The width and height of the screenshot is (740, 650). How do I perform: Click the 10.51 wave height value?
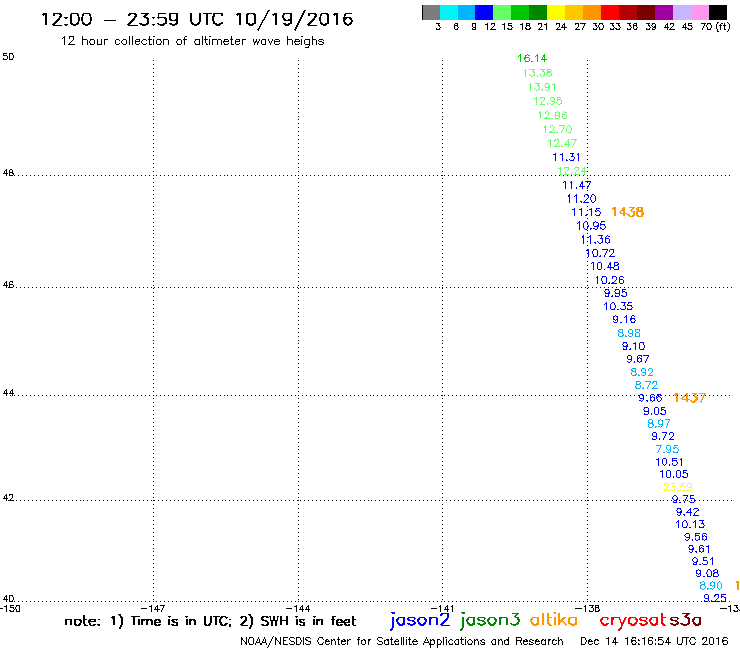[669, 462]
